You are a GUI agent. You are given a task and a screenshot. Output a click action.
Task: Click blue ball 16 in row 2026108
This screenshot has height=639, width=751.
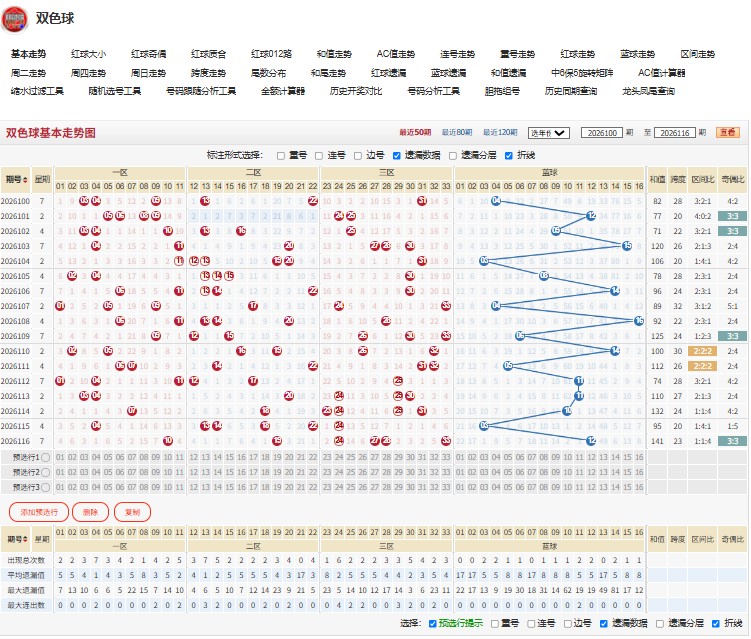click(x=639, y=321)
